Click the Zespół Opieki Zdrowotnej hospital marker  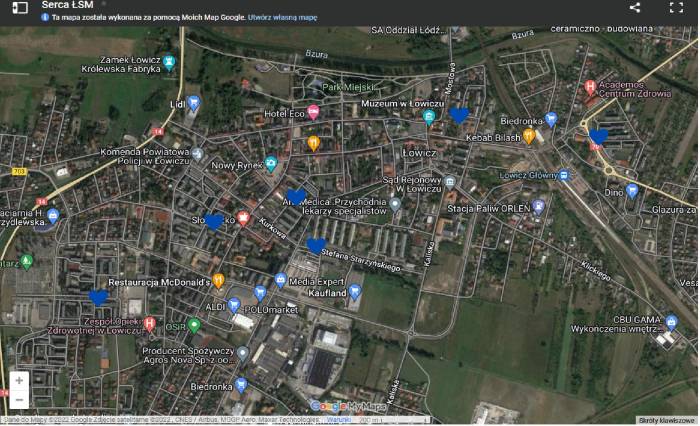pyautogui.click(x=150, y=324)
